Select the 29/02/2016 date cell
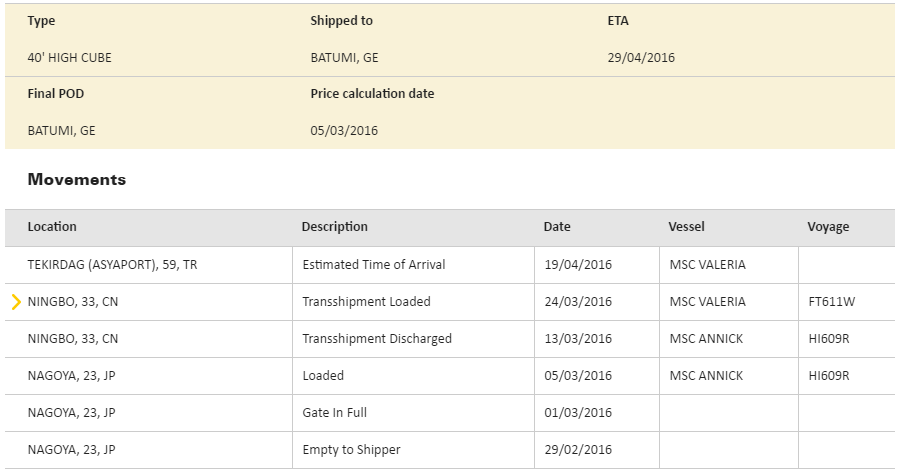 coord(577,450)
